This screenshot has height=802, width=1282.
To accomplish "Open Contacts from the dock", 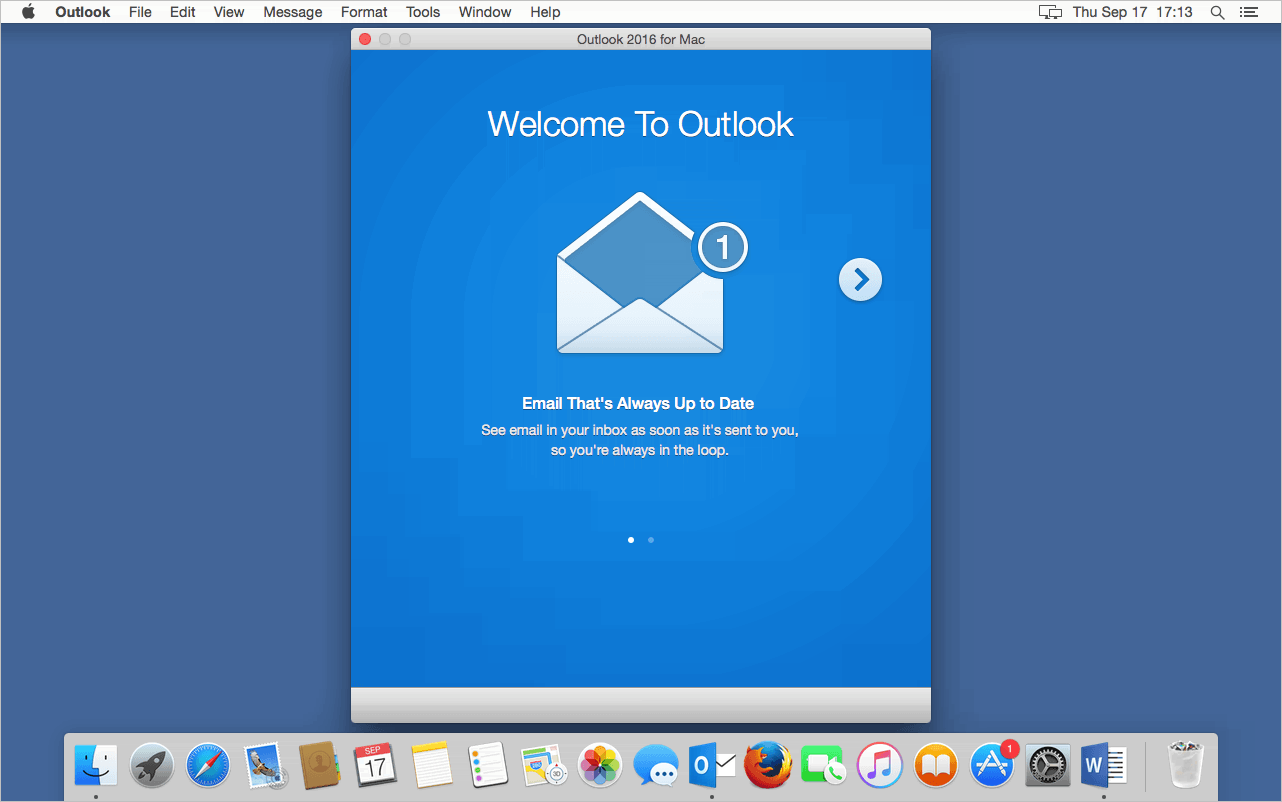I will (321, 766).
